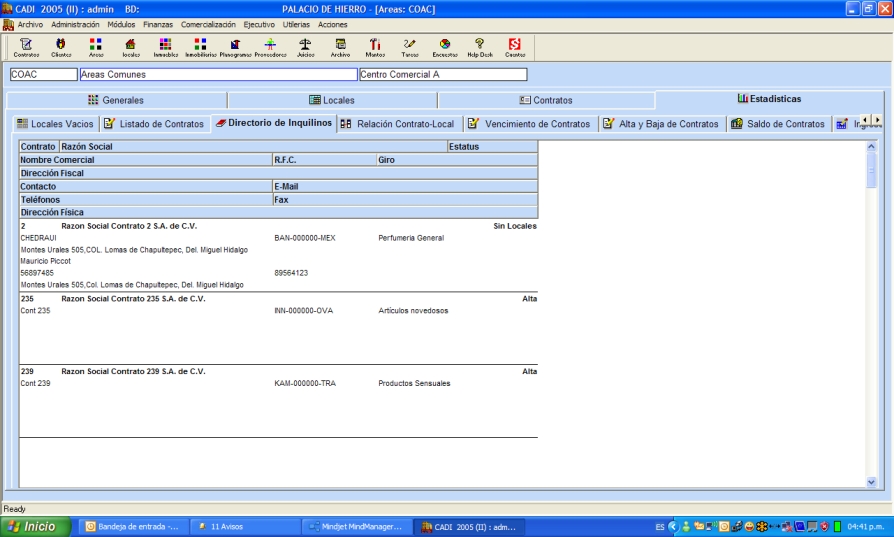Switch to the Generales tab
894x537 pixels.
[116, 100]
